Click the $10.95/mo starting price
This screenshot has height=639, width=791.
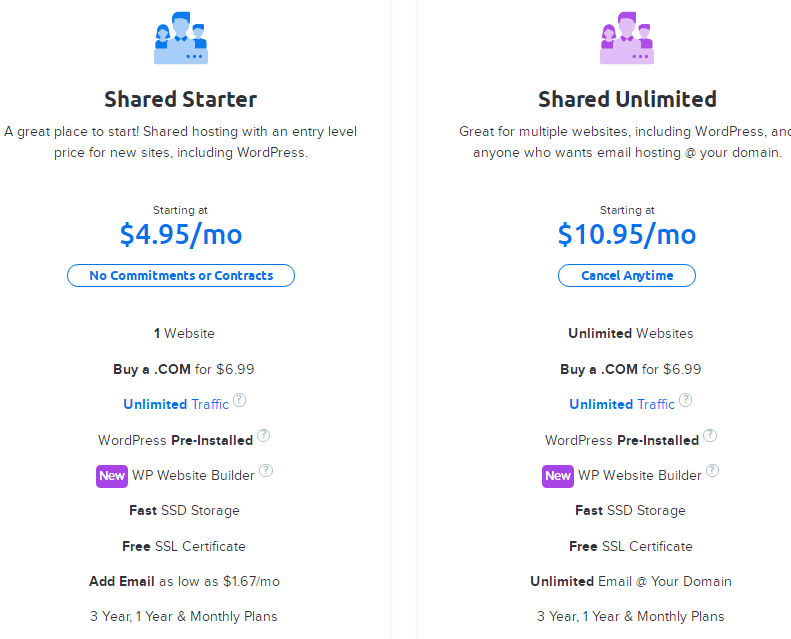tap(627, 234)
